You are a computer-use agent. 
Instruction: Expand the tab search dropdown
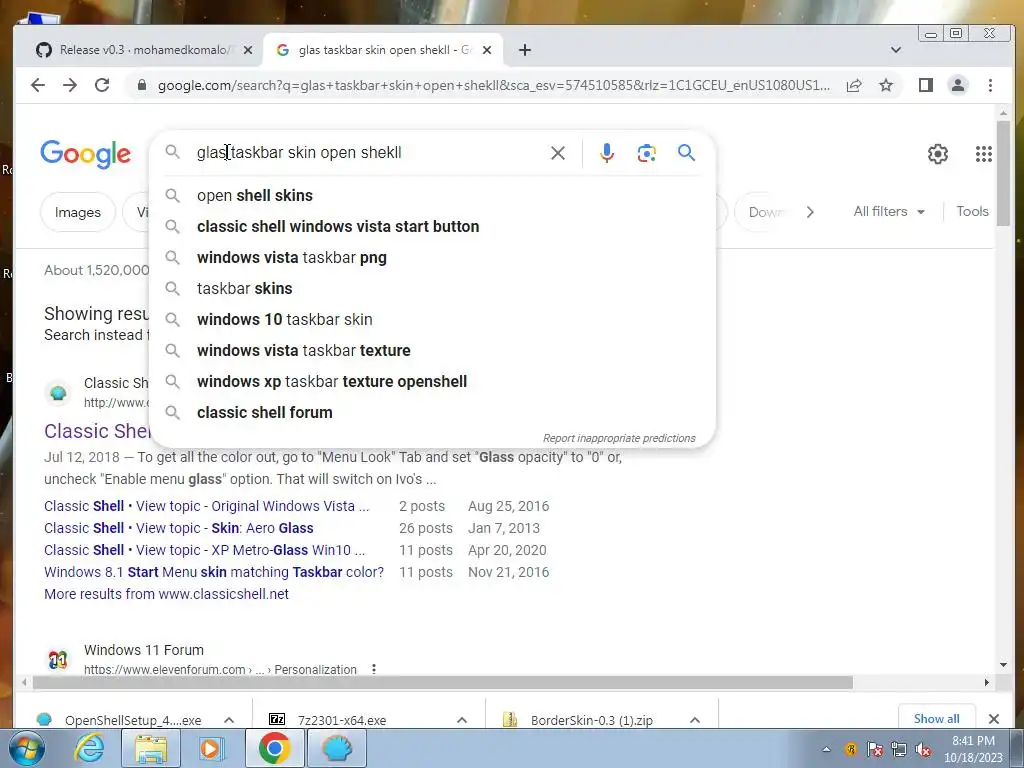pos(896,50)
